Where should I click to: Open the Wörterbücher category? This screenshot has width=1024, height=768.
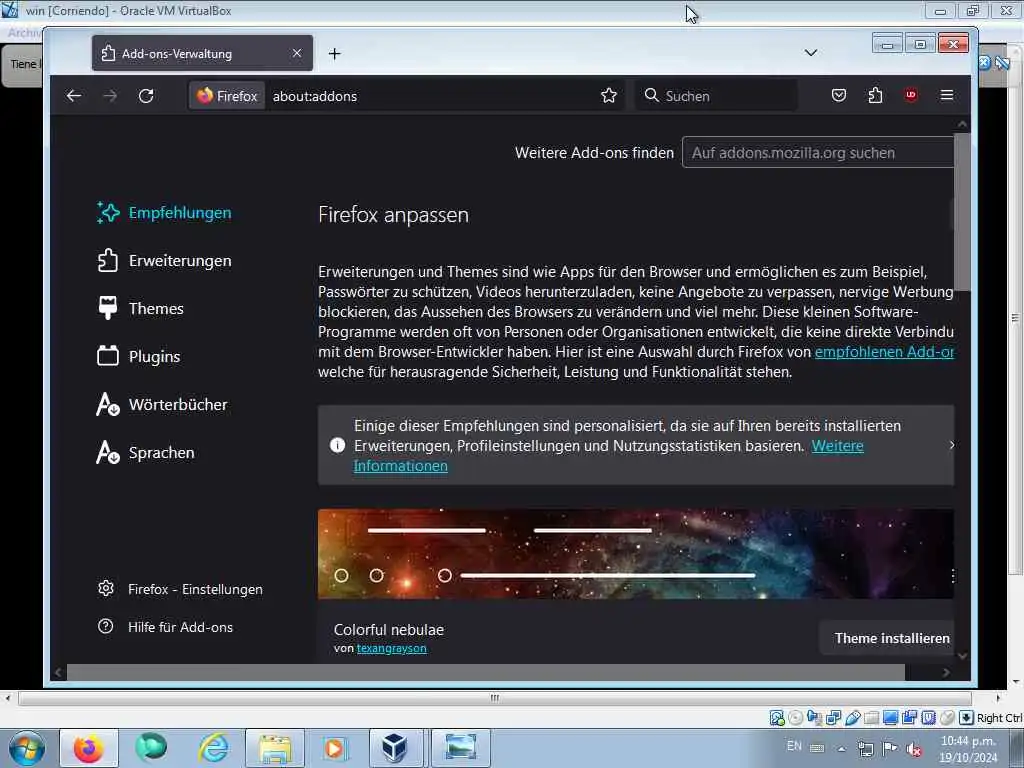(x=162, y=404)
